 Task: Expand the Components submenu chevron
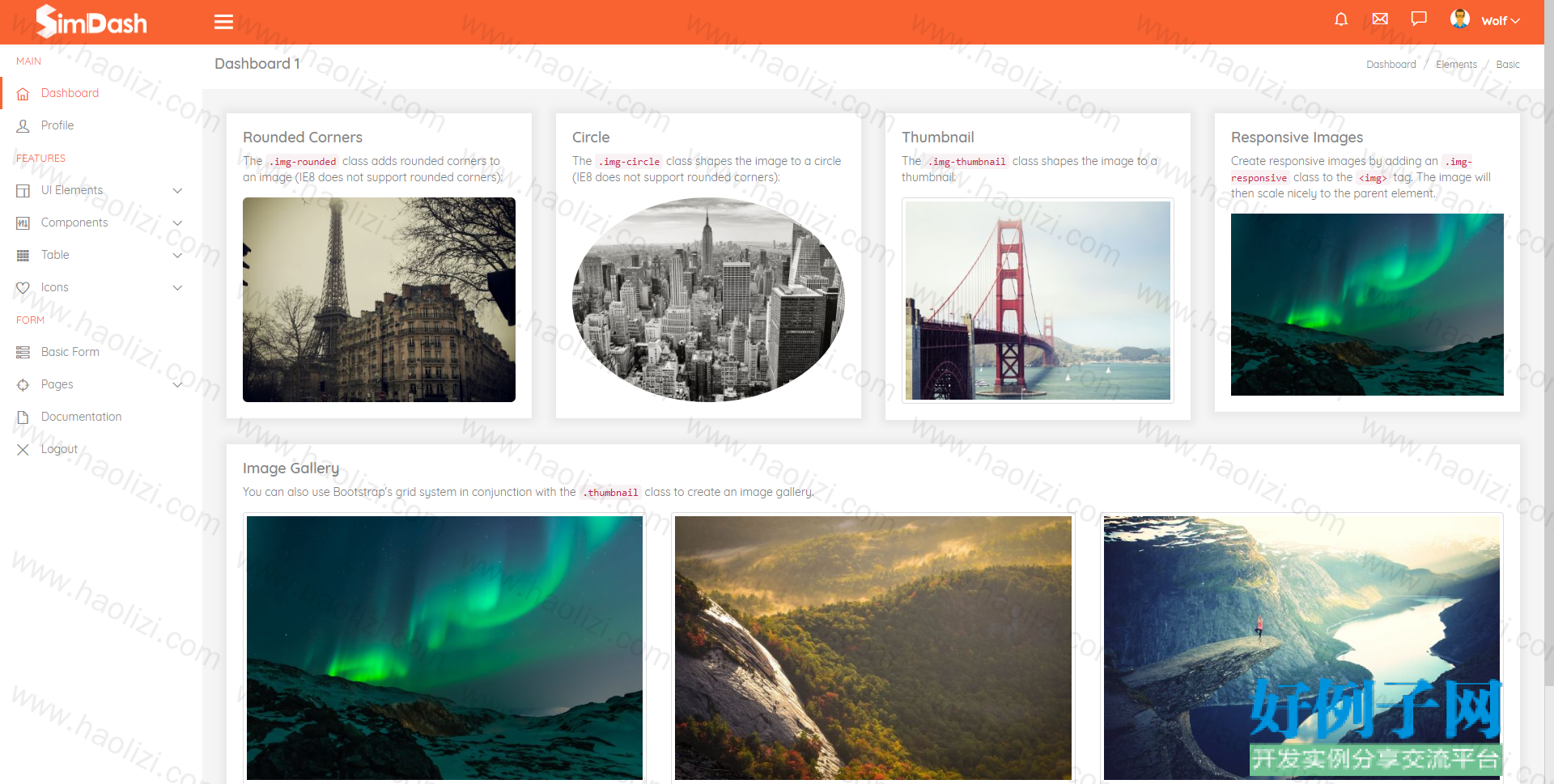pos(178,223)
